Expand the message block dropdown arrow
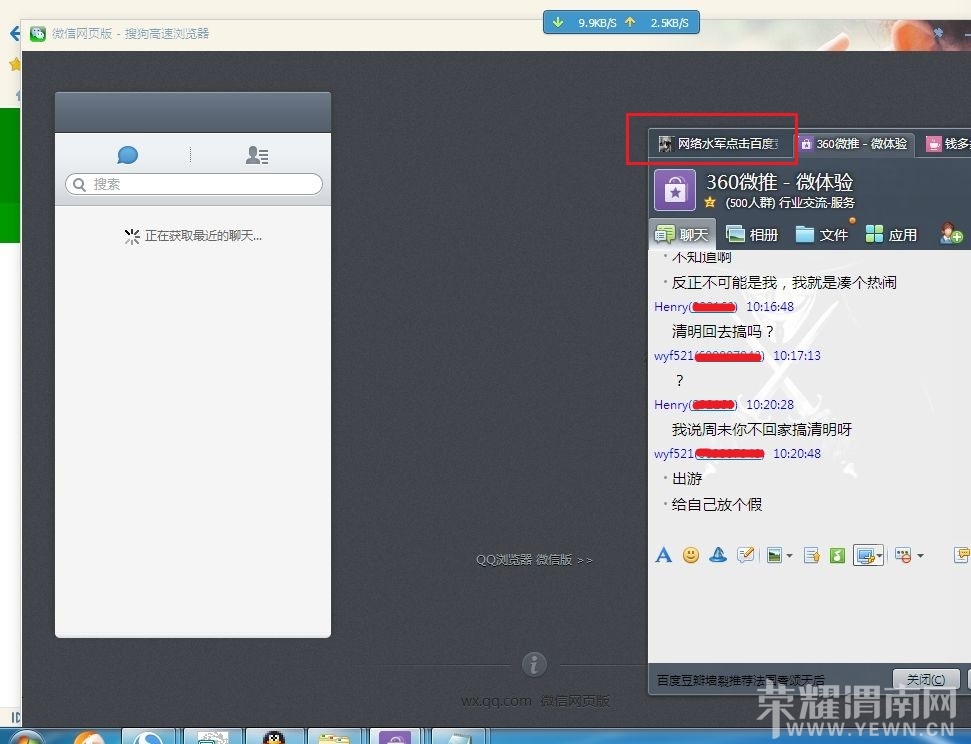Viewport: 971px width, 744px height. [x=920, y=556]
